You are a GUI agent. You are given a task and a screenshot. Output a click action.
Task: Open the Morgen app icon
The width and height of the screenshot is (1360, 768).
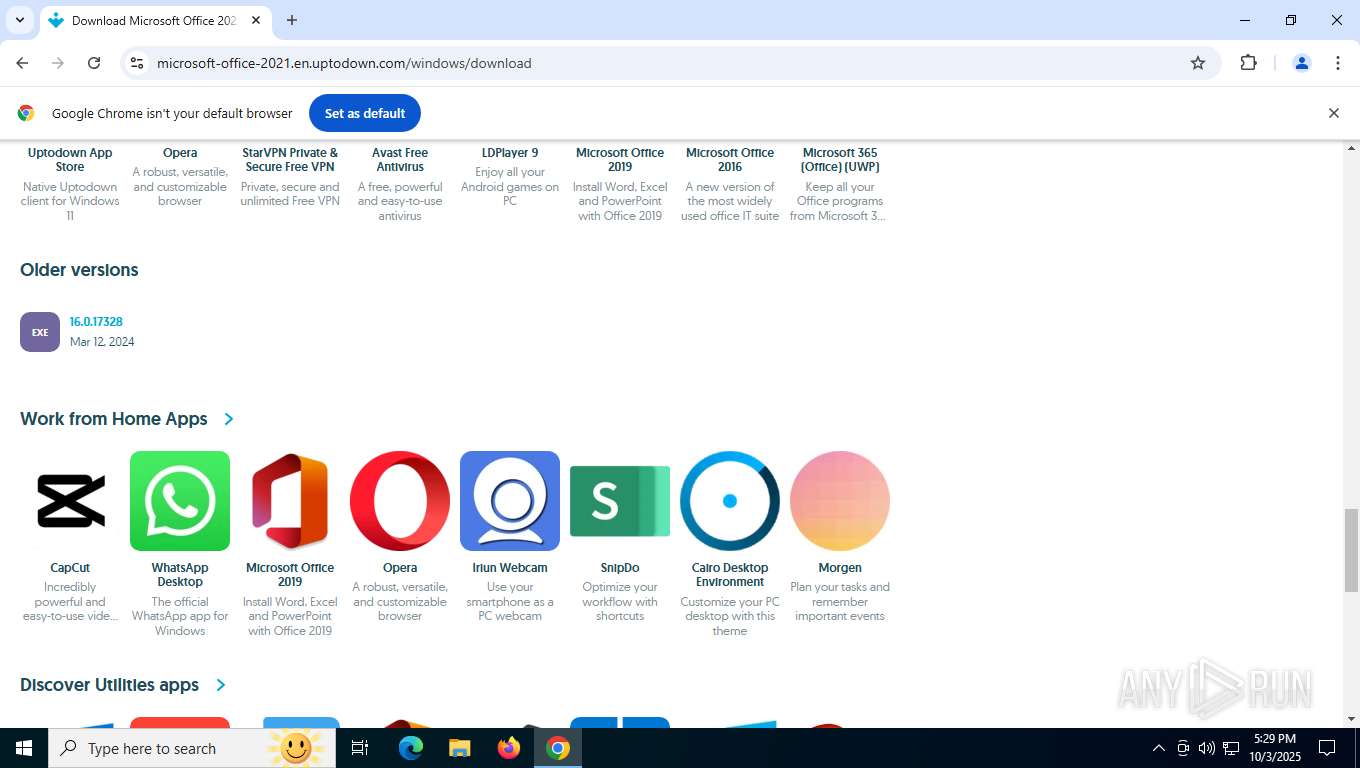pyautogui.click(x=840, y=501)
